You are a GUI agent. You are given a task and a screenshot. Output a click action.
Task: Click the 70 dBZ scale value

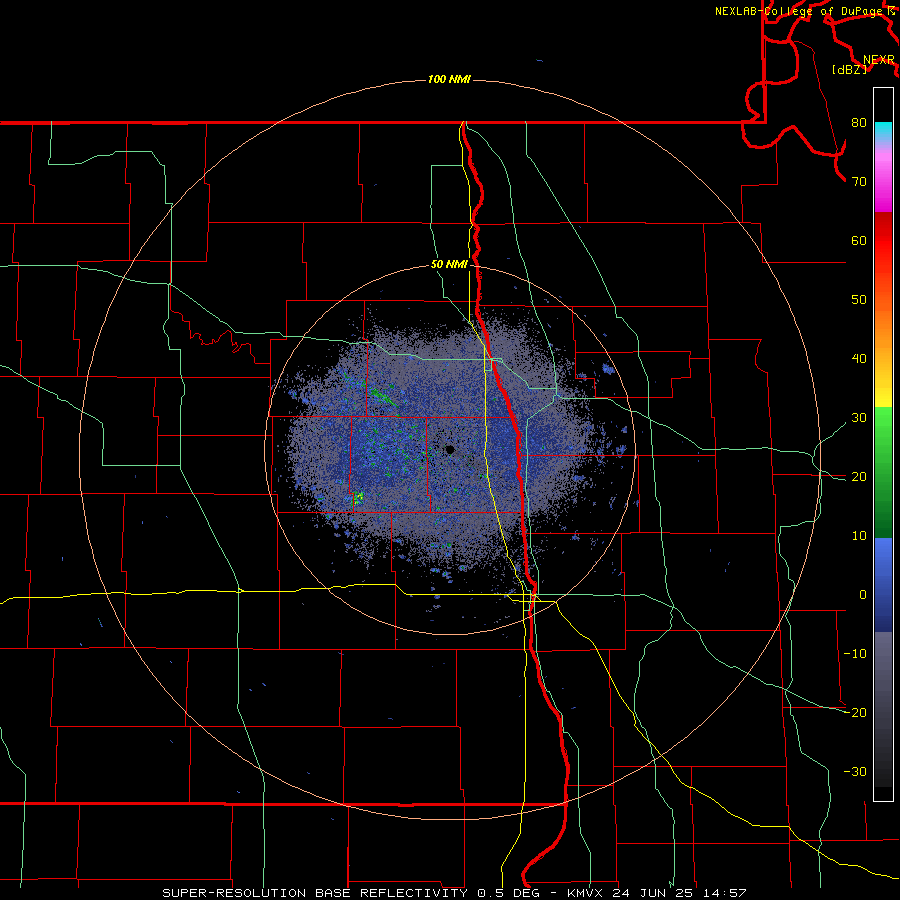point(859,182)
